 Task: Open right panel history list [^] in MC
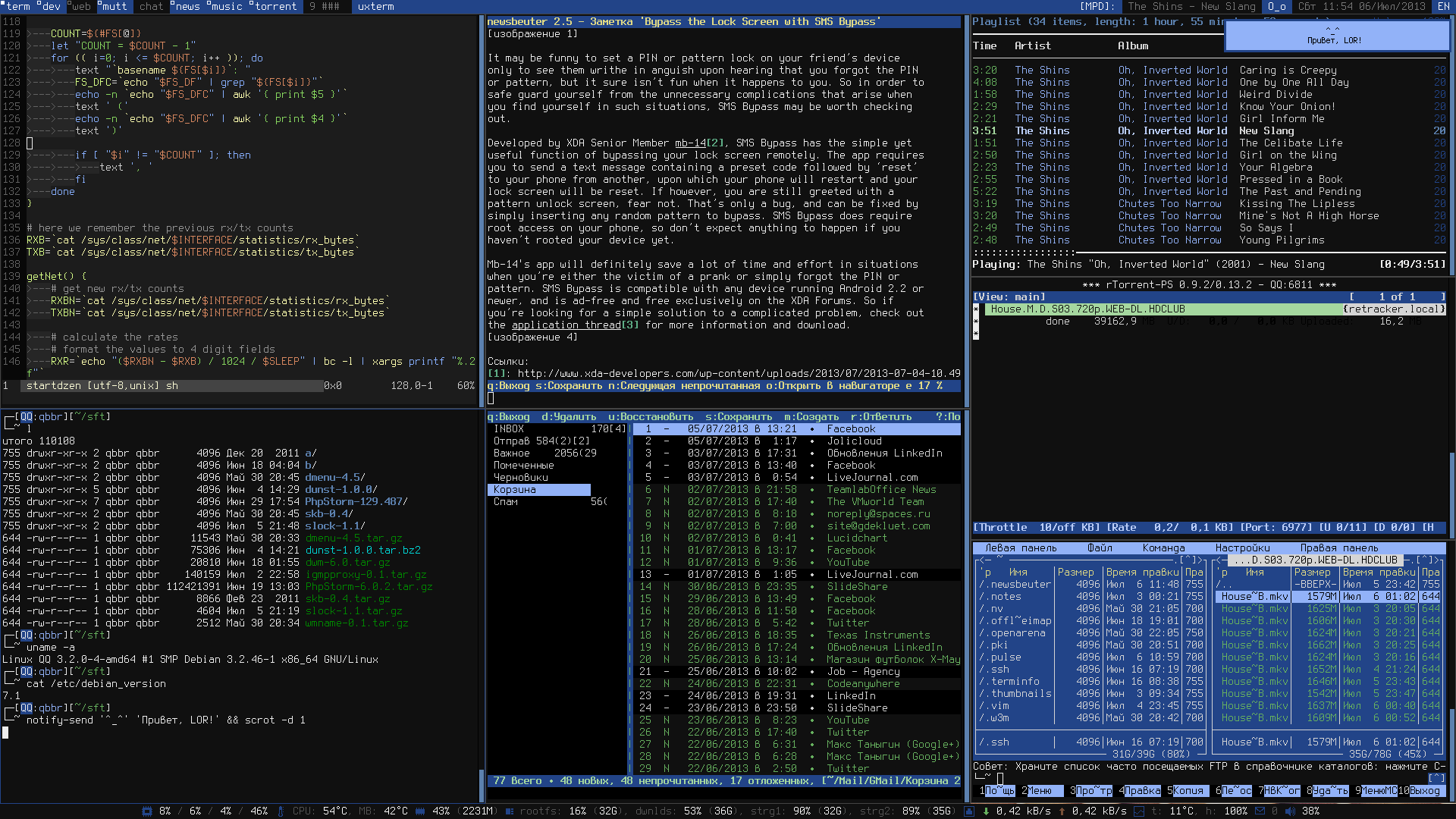click(1424, 560)
